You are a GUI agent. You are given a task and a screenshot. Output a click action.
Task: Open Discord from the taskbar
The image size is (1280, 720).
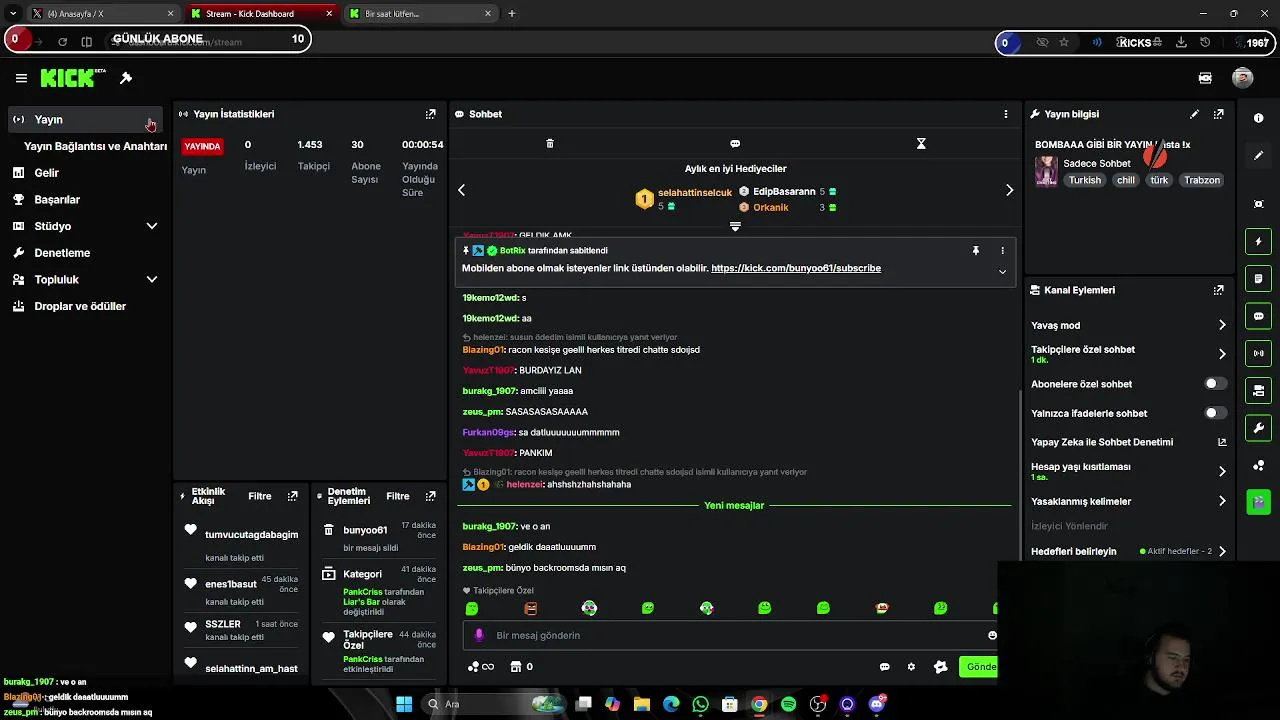(x=877, y=704)
